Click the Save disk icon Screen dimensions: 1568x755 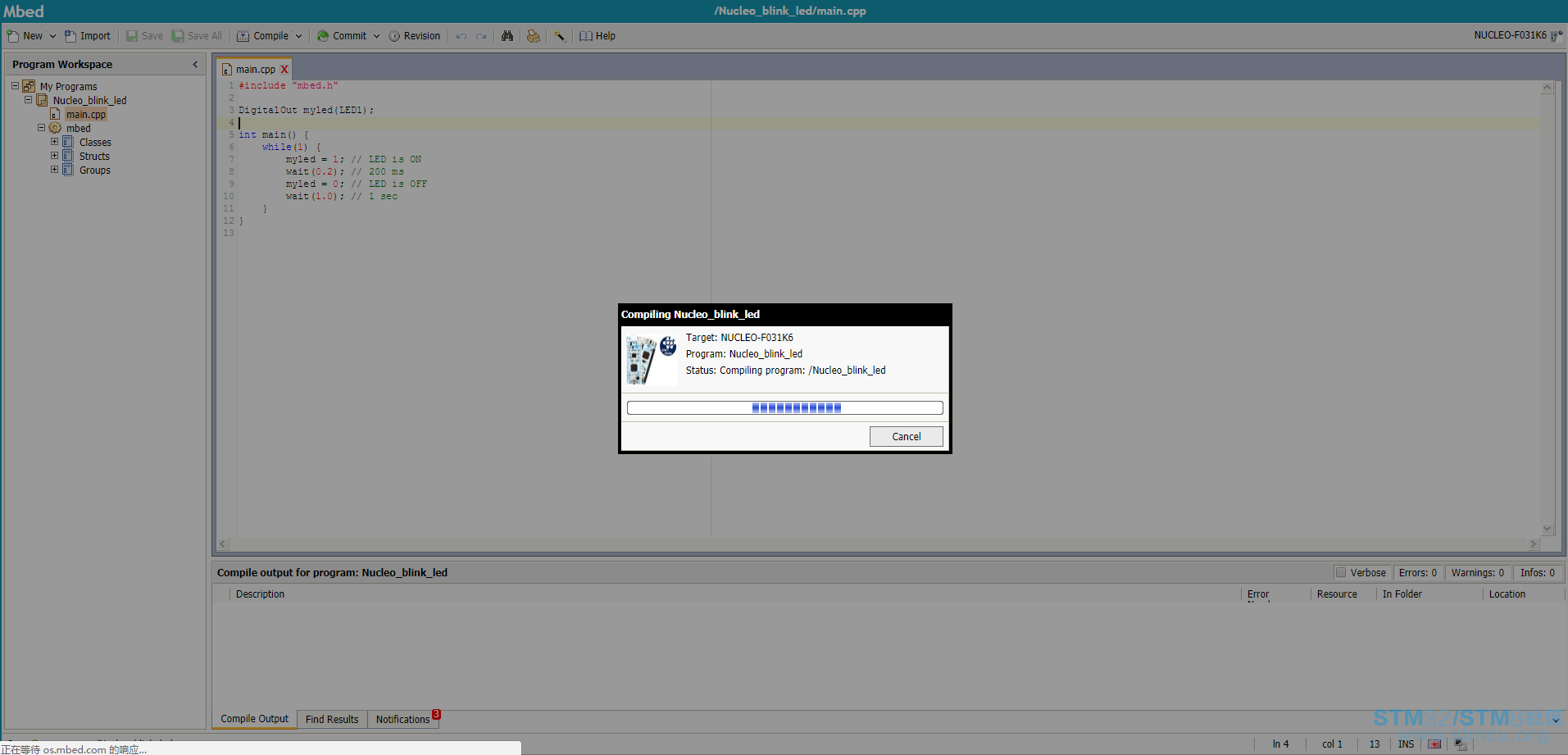tap(132, 36)
